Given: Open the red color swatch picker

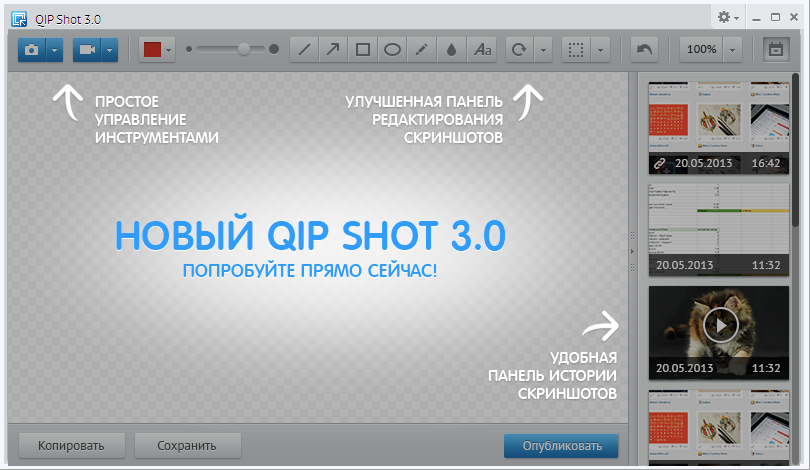Looking at the screenshot, I should (157, 50).
